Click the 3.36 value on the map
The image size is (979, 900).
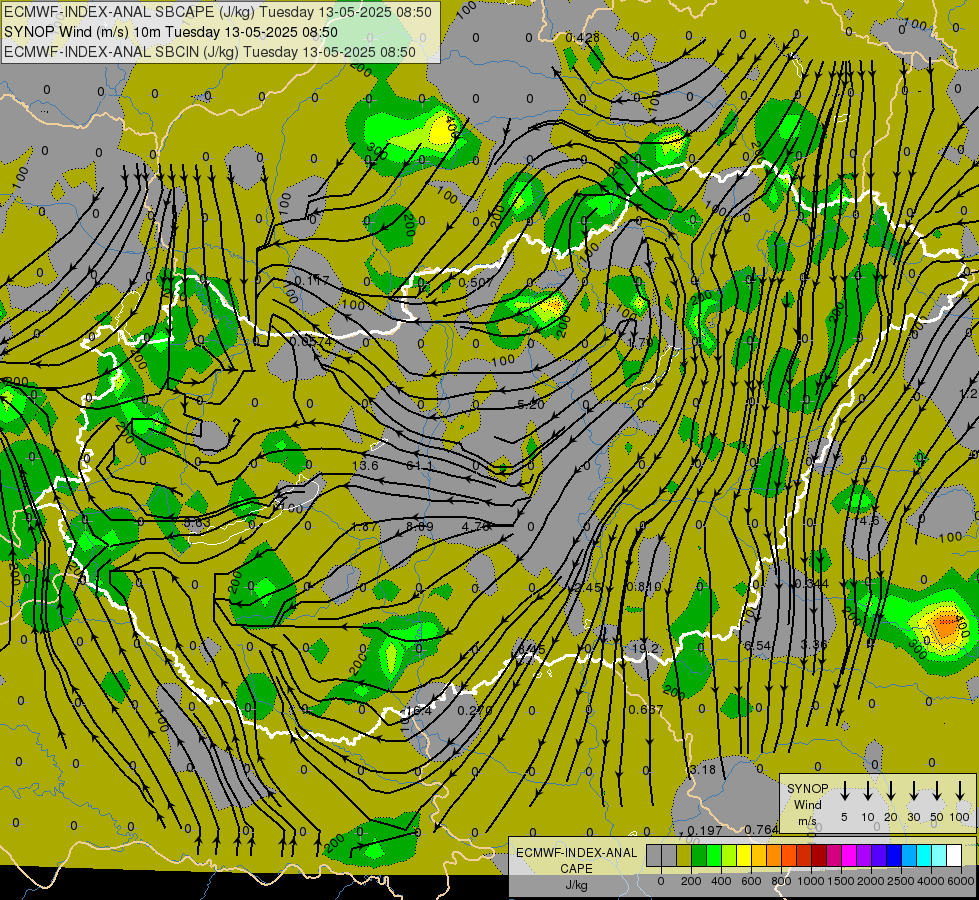pyautogui.click(x=814, y=644)
